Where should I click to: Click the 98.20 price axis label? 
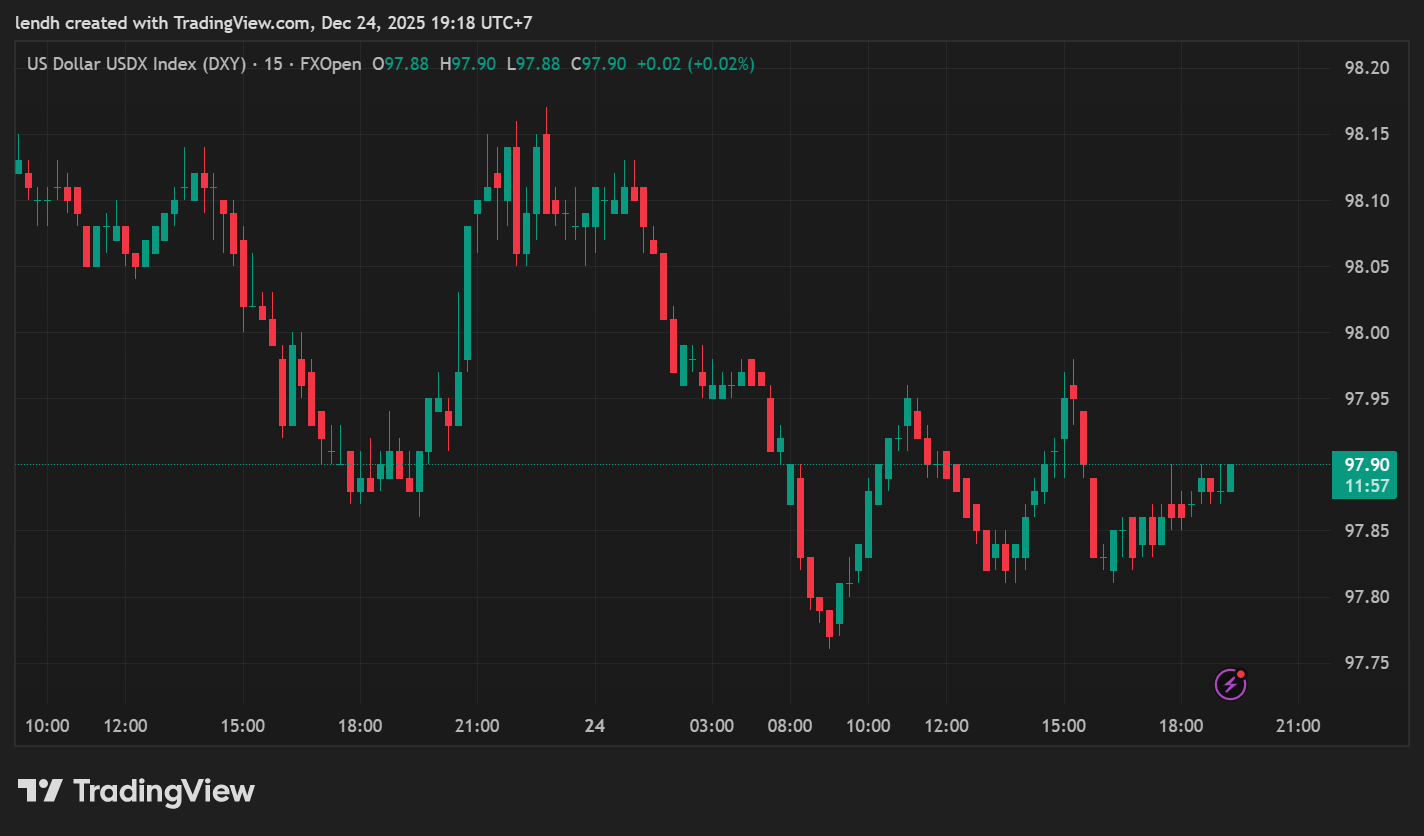point(1366,68)
